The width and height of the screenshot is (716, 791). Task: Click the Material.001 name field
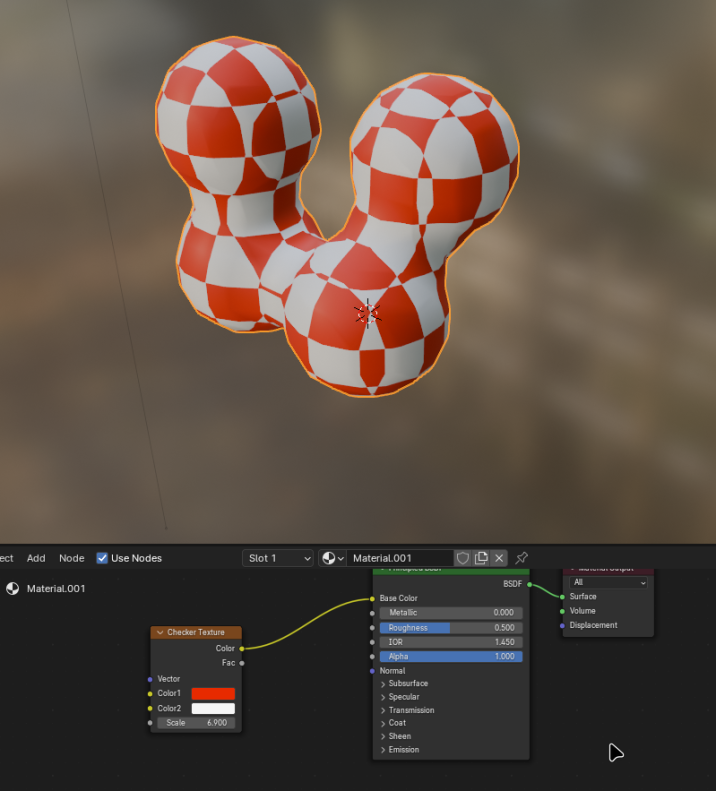point(400,558)
